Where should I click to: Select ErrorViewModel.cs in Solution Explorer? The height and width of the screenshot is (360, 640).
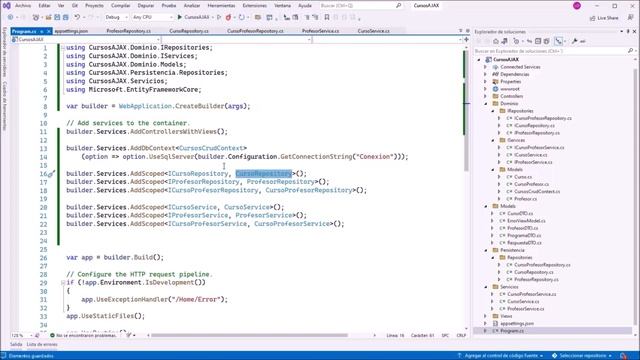[x=526, y=221]
